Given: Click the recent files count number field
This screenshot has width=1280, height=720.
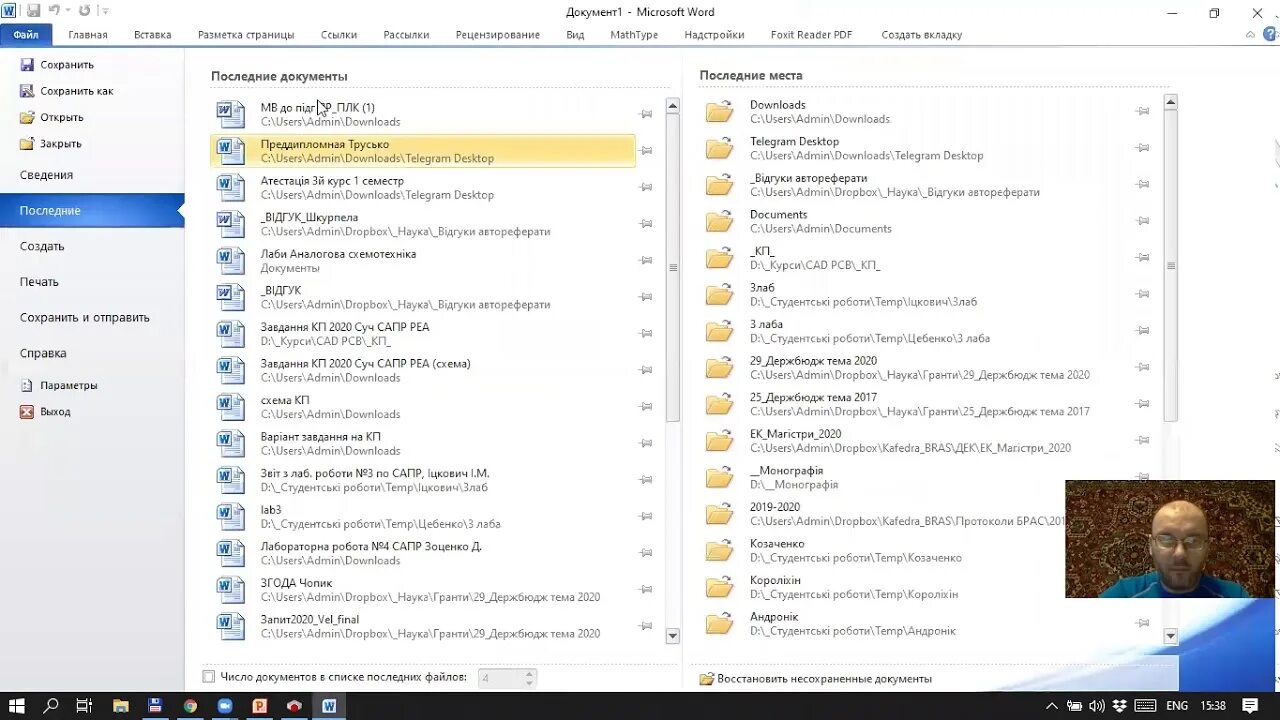Looking at the screenshot, I should click(x=501, y=677).
